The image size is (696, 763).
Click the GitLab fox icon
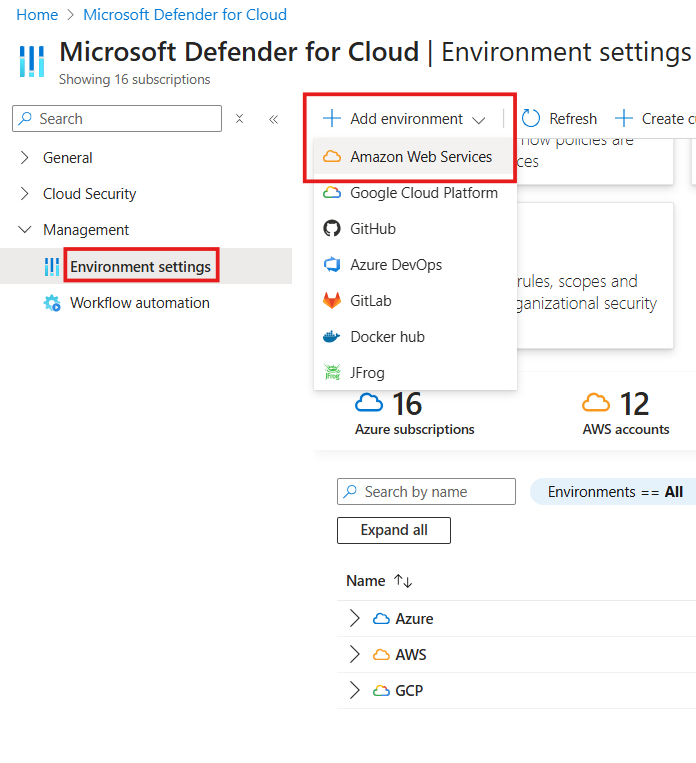pos(332,301)
